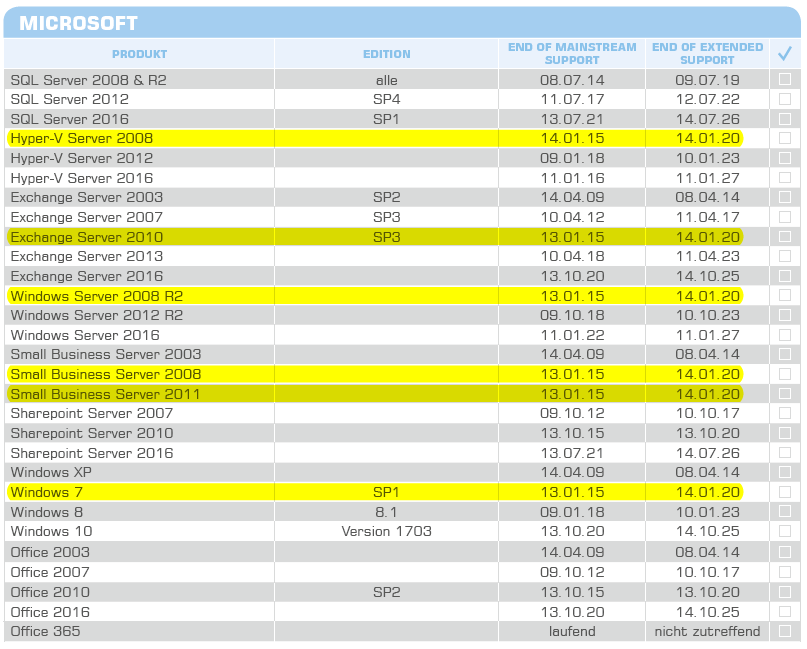Select the Exchange Server 2013 product name

[86, 256]
